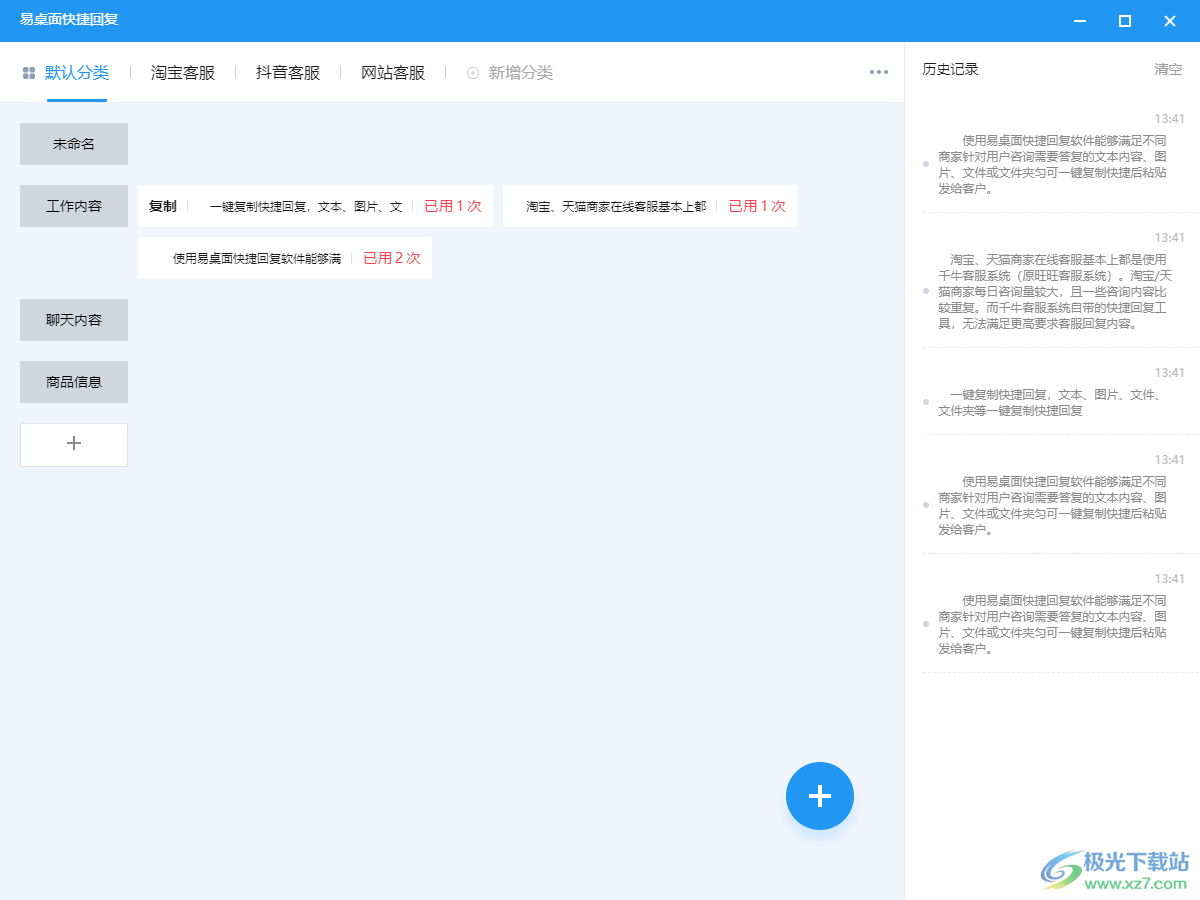Select the 未命名 group
The width and height of the screenshot is (1200, 900).
tap(74, 144)
